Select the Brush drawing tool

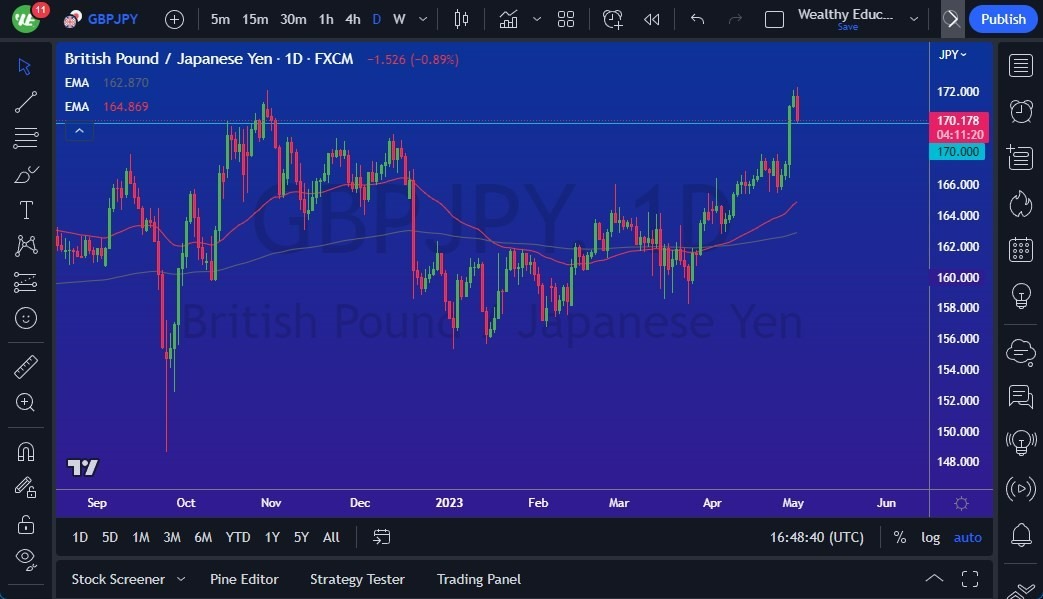click(25, 173)
